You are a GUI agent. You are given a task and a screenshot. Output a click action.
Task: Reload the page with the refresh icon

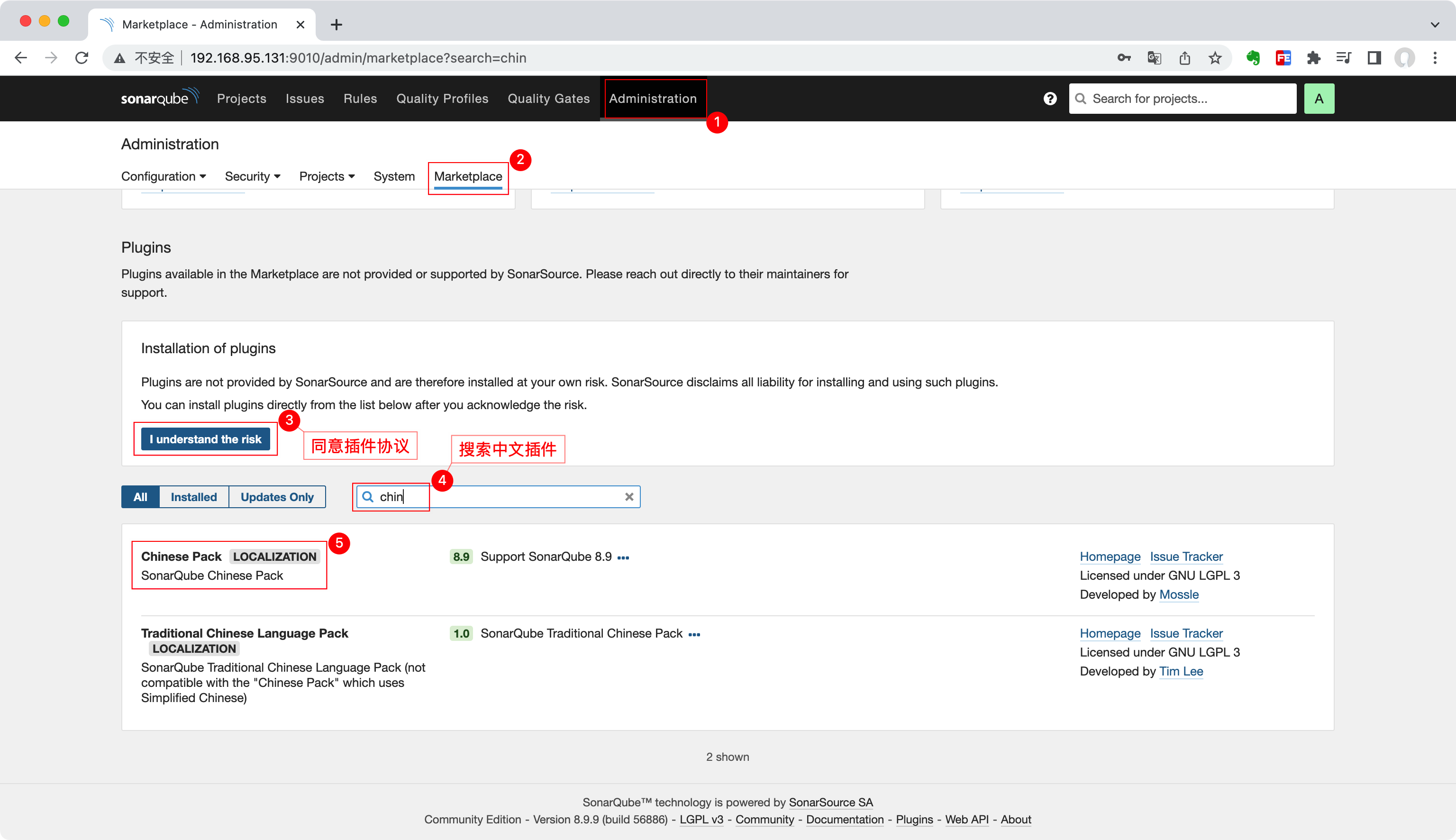[82, 58]
